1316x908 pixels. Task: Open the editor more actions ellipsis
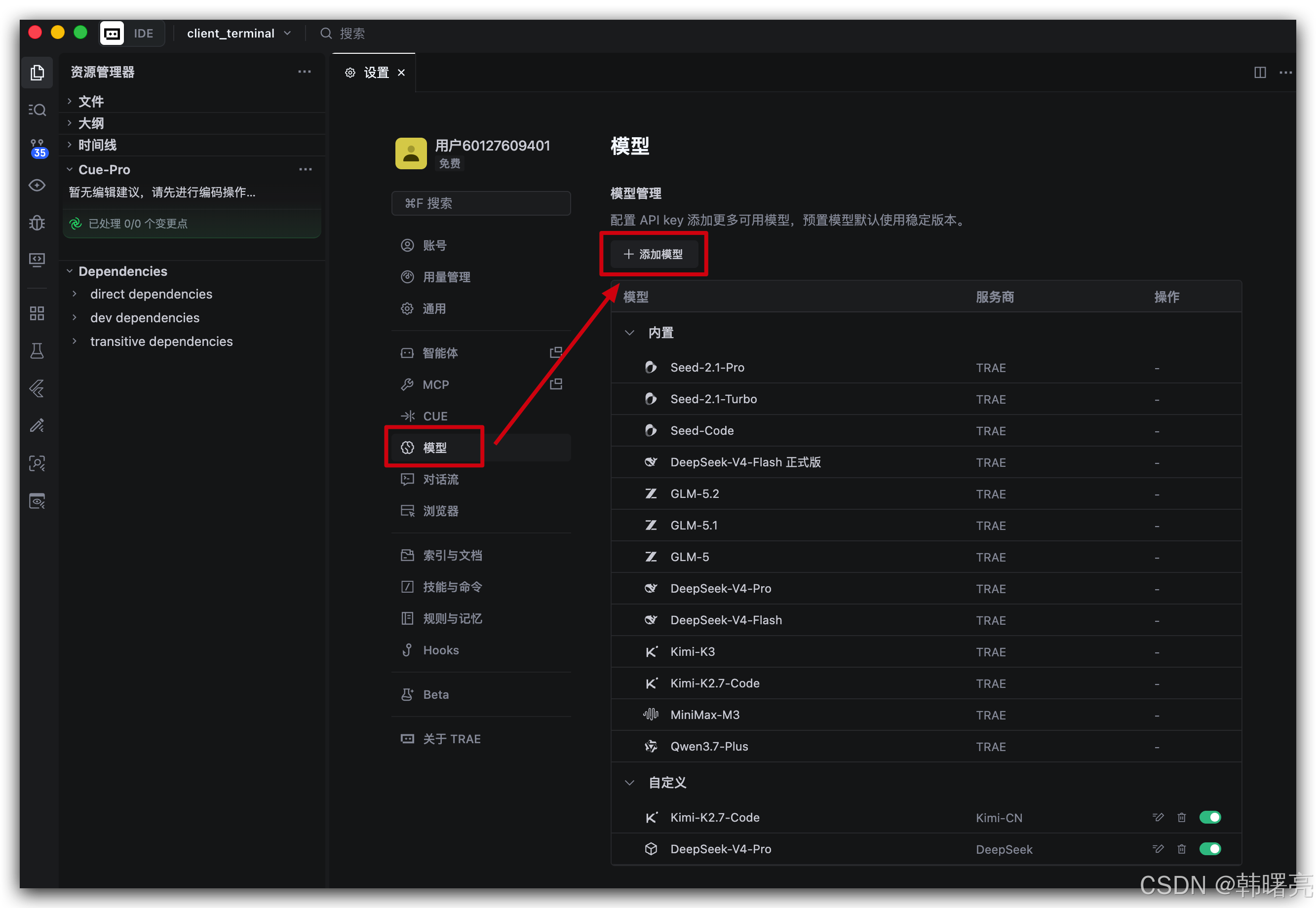pos(1285,72)
